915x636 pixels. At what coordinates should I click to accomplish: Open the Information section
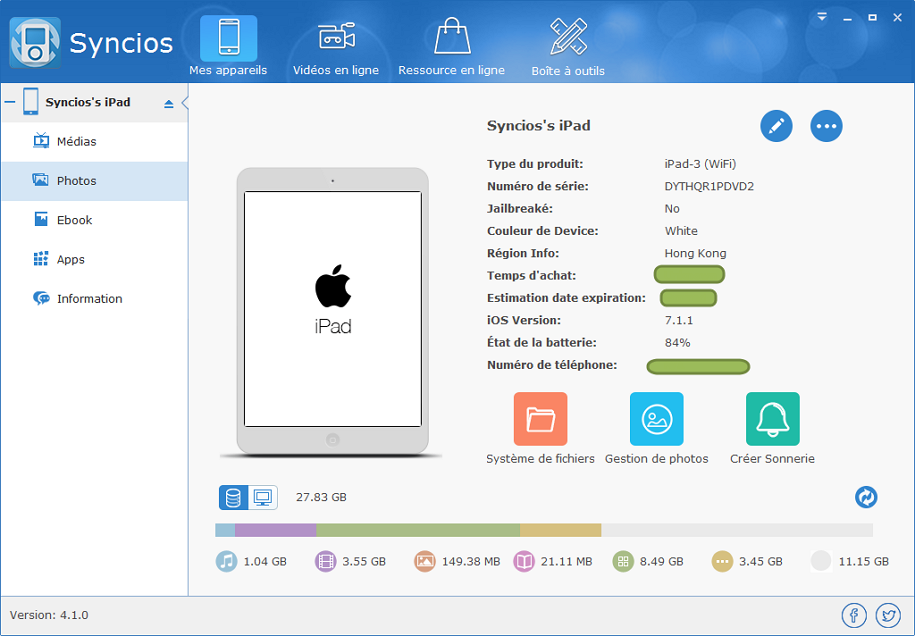95,299
